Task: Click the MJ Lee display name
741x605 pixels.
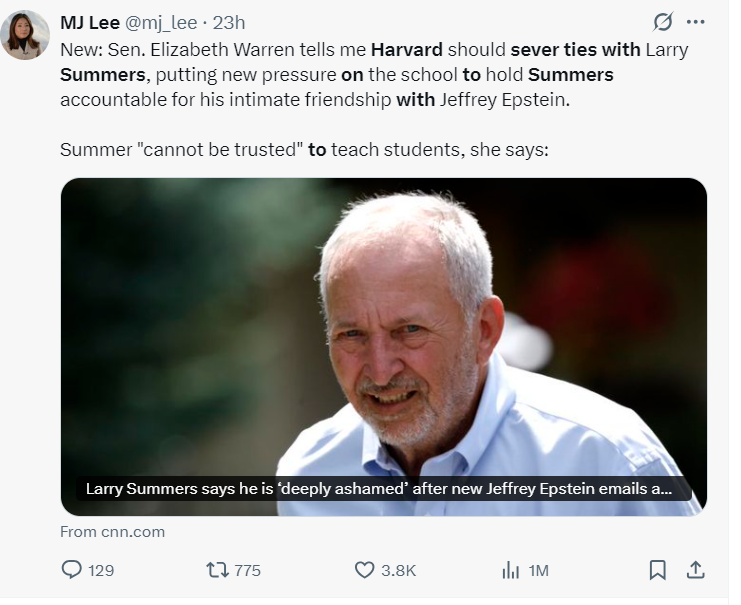Action: point(90,23)
